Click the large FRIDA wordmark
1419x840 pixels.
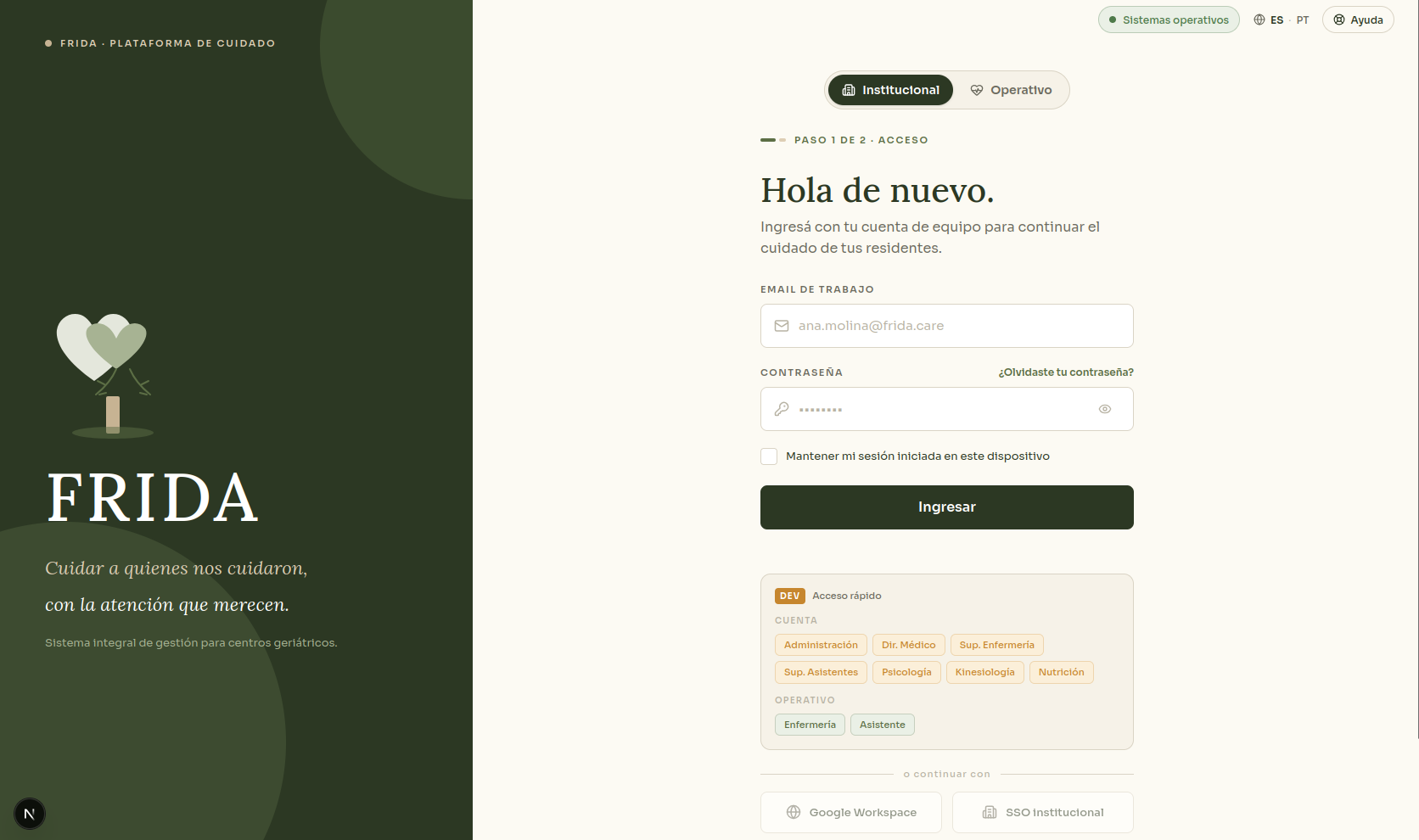pyautogui.click(x=153, y=498)
